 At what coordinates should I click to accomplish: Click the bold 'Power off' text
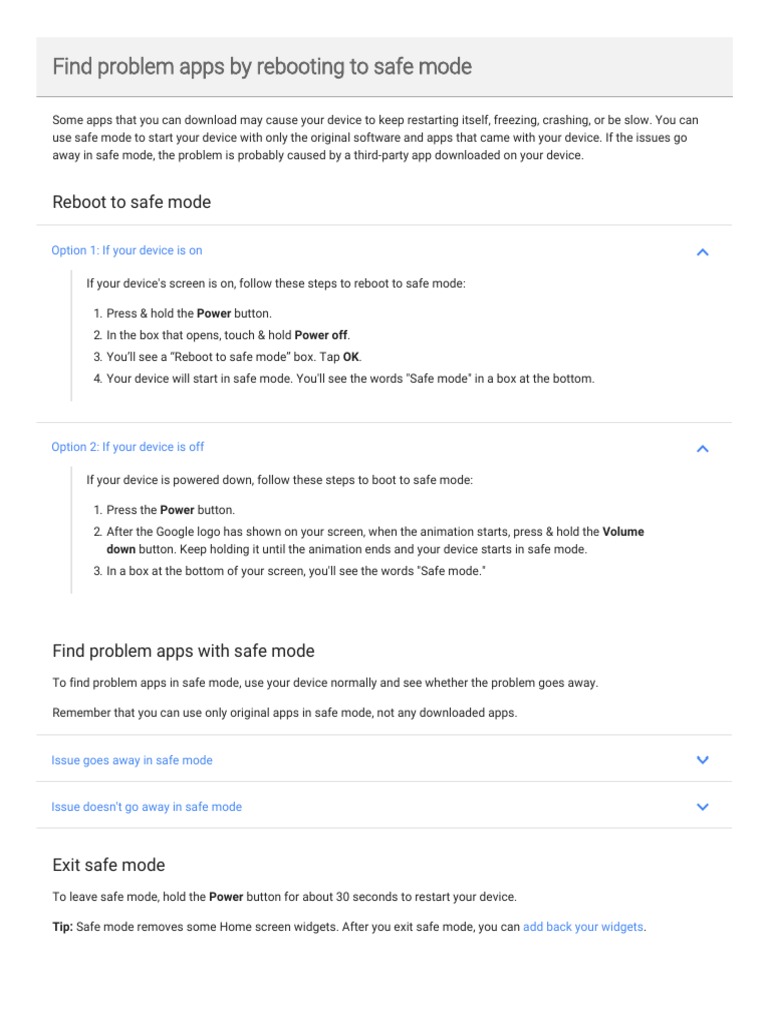(321, 335)
